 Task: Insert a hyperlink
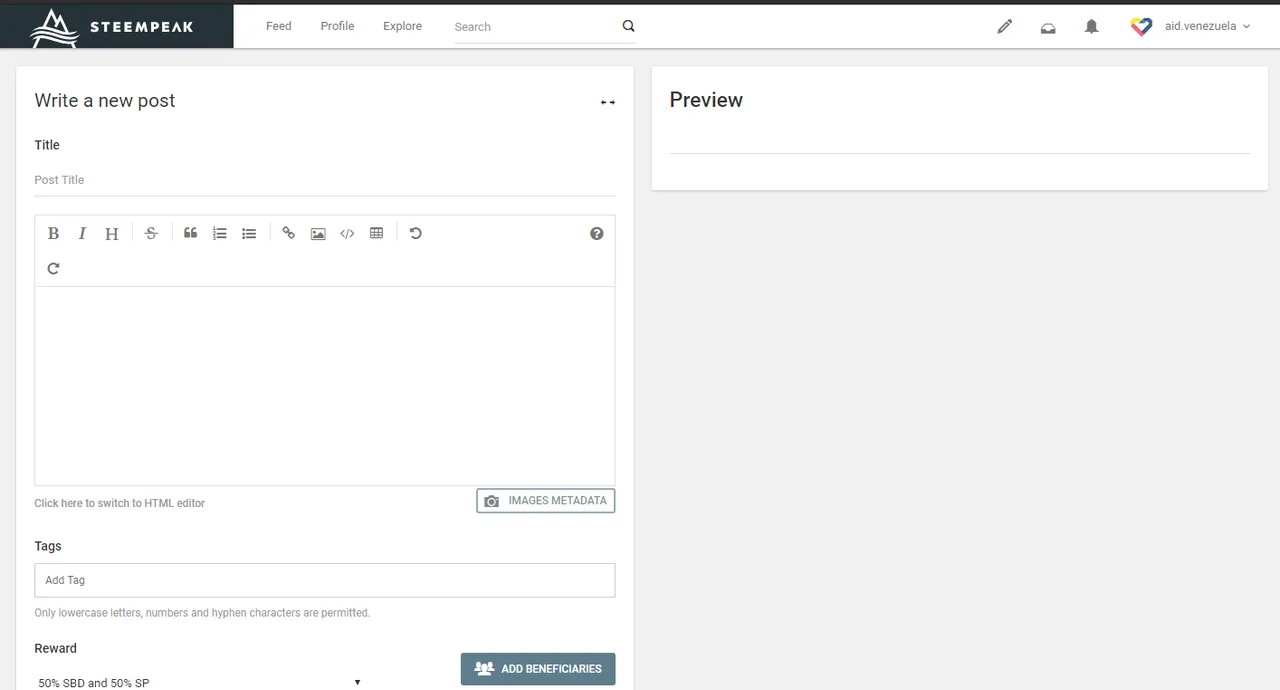pyautogui.click(x=288, y=233)
